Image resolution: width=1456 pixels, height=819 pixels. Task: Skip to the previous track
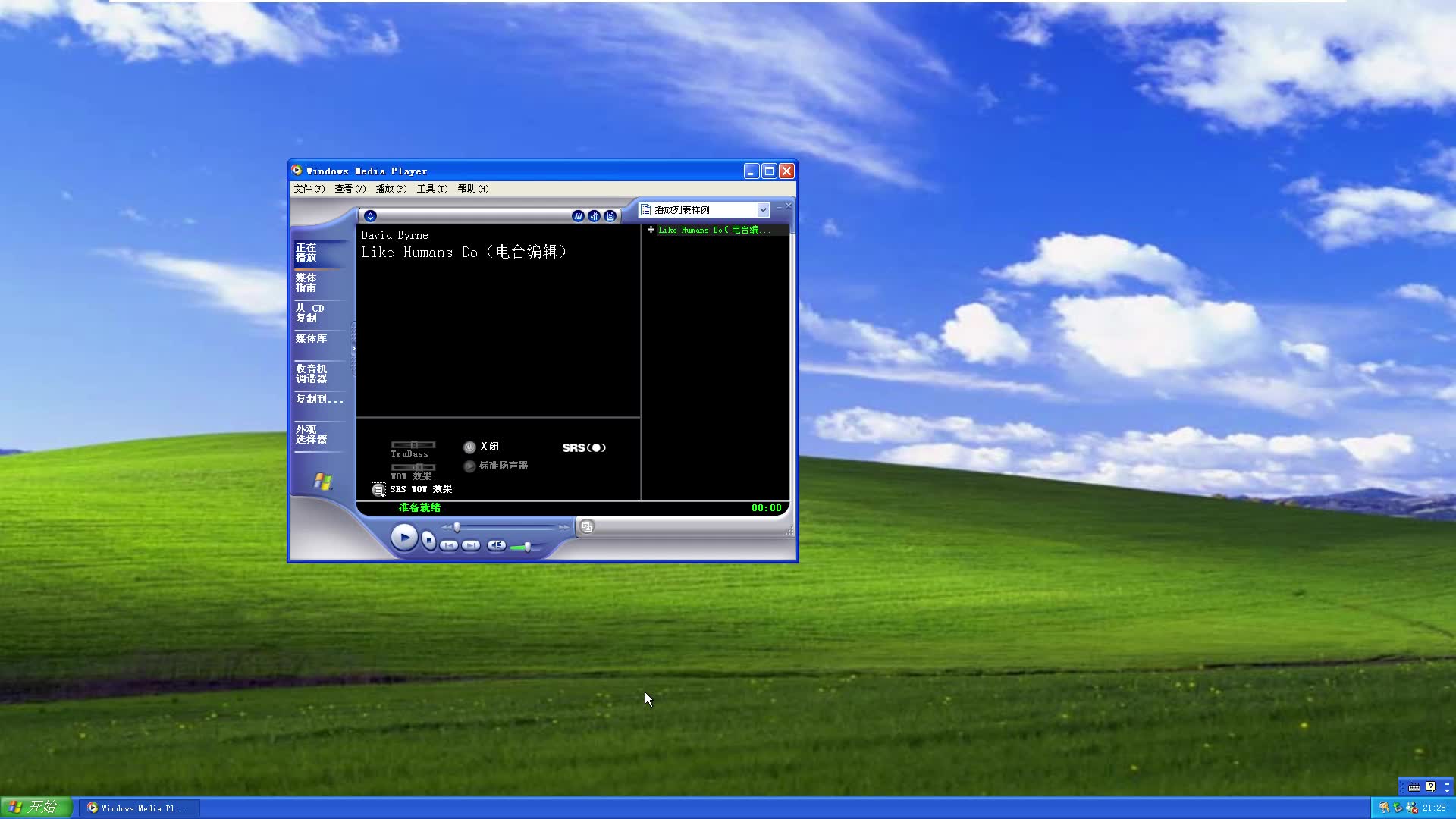pyautogui.click(x=449, y=545)
